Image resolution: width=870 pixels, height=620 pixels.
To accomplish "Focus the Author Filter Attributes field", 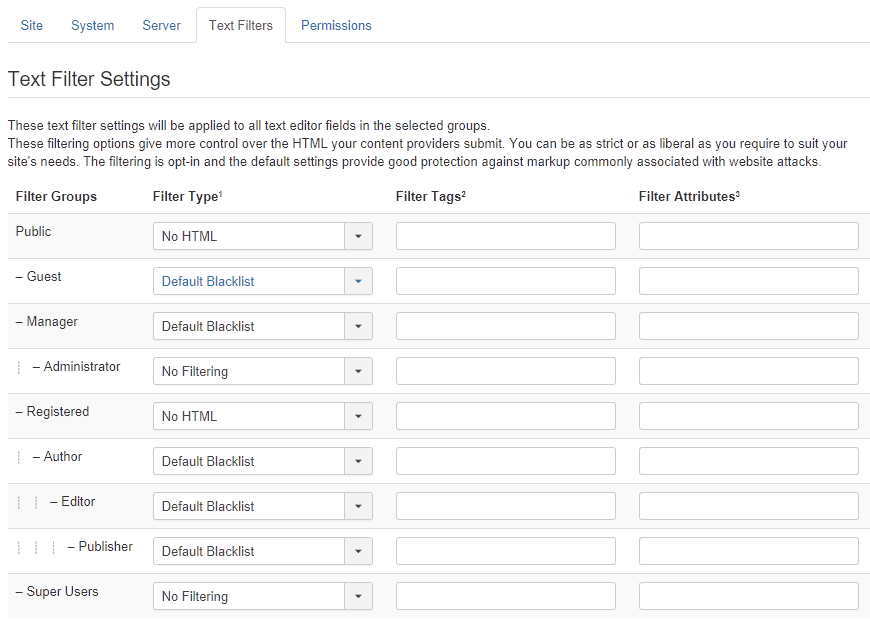I will click(748, 461).
